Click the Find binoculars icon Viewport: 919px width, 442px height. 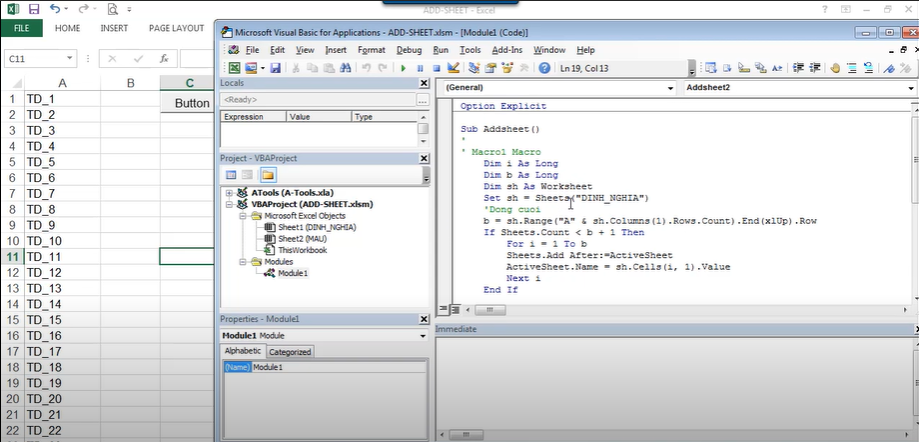click(x=345, y=68)
